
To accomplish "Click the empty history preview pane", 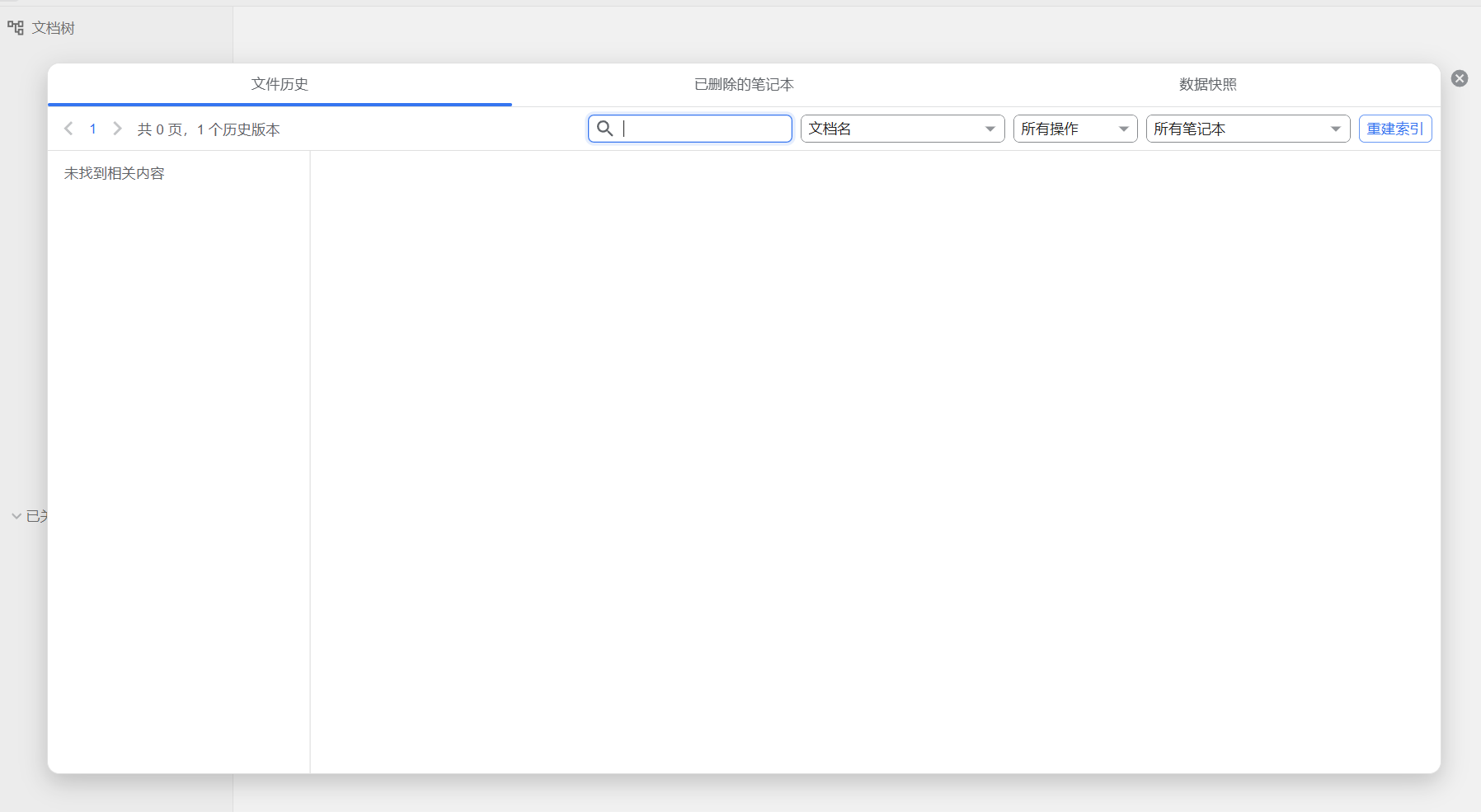I will click(874, 462).
